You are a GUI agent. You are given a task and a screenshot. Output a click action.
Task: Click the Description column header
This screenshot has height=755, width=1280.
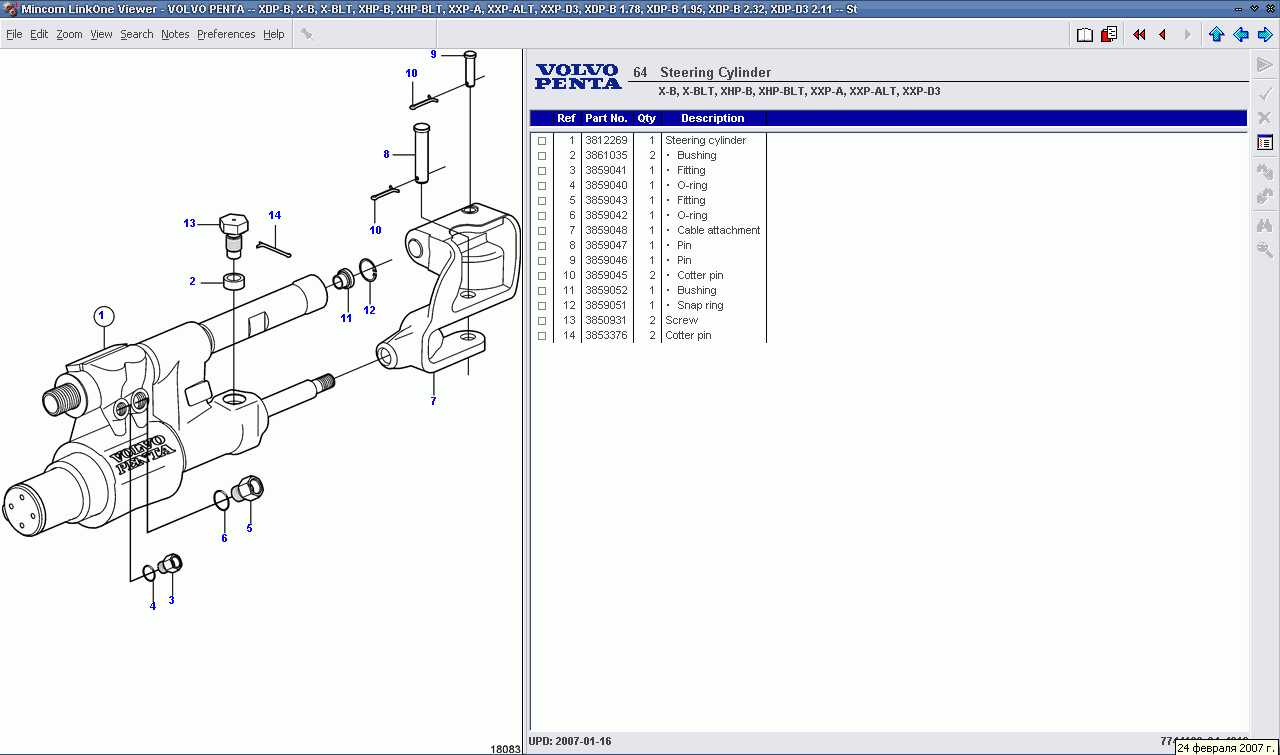click(713, 118)
